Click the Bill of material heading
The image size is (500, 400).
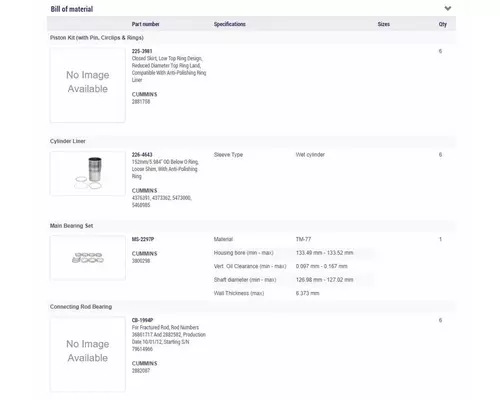coord(72,9)
